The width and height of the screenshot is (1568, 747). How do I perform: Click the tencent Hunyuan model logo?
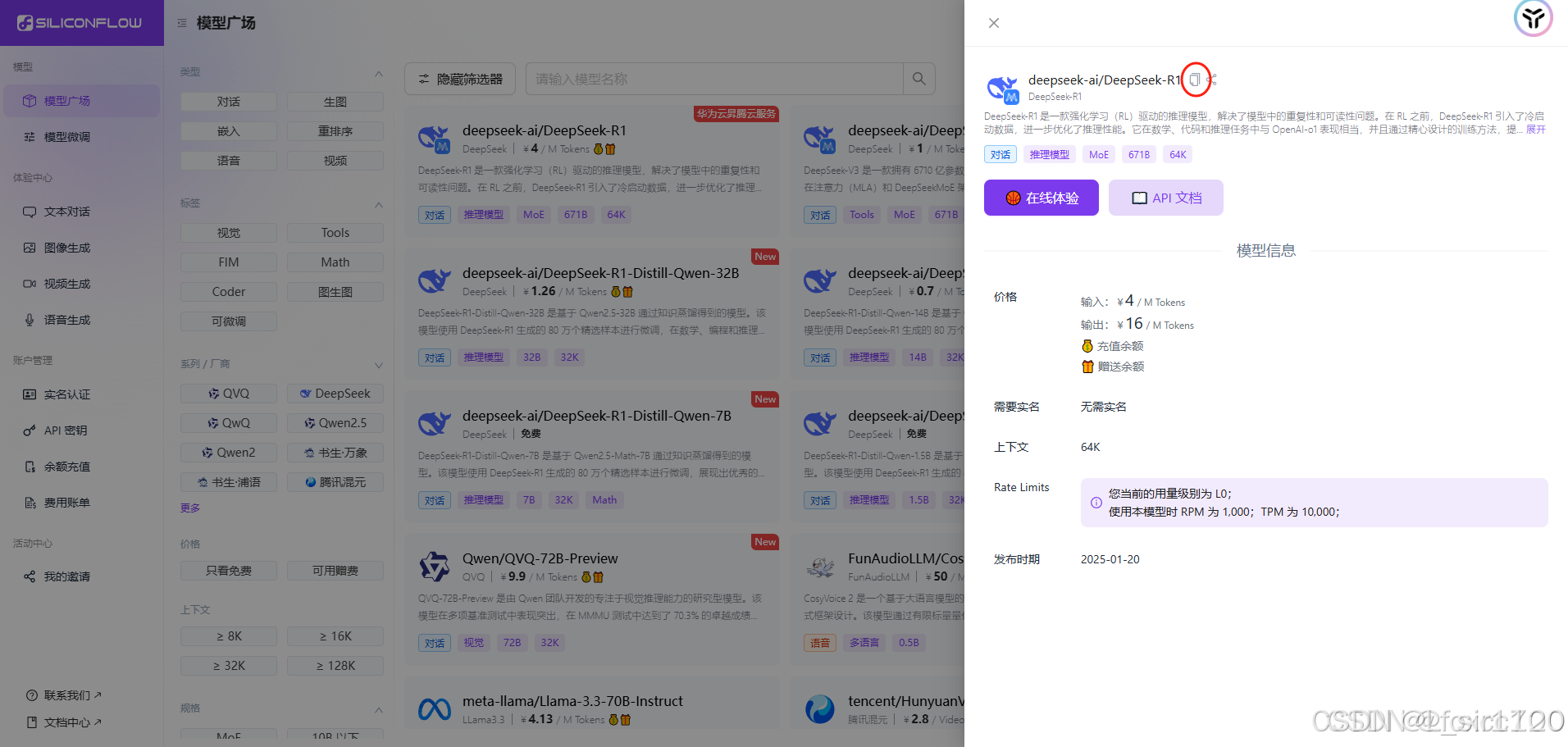(x=820, y=709)
